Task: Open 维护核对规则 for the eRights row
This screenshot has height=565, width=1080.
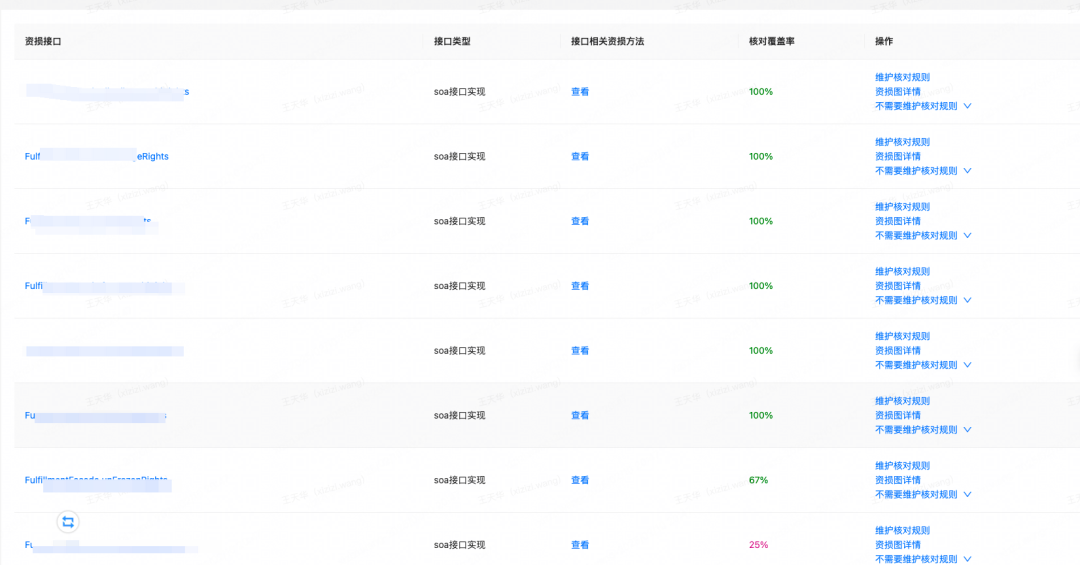Action: pyautogui.click(x=902, y=142)
